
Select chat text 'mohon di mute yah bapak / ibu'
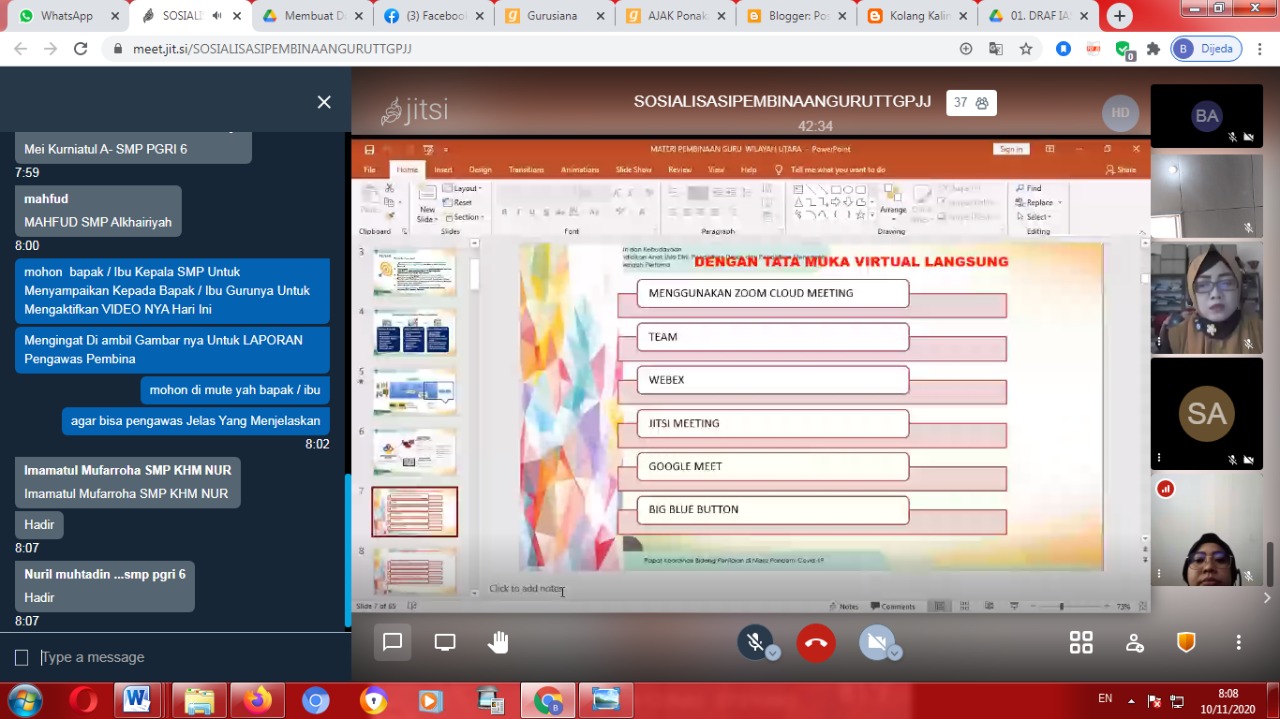235,390
